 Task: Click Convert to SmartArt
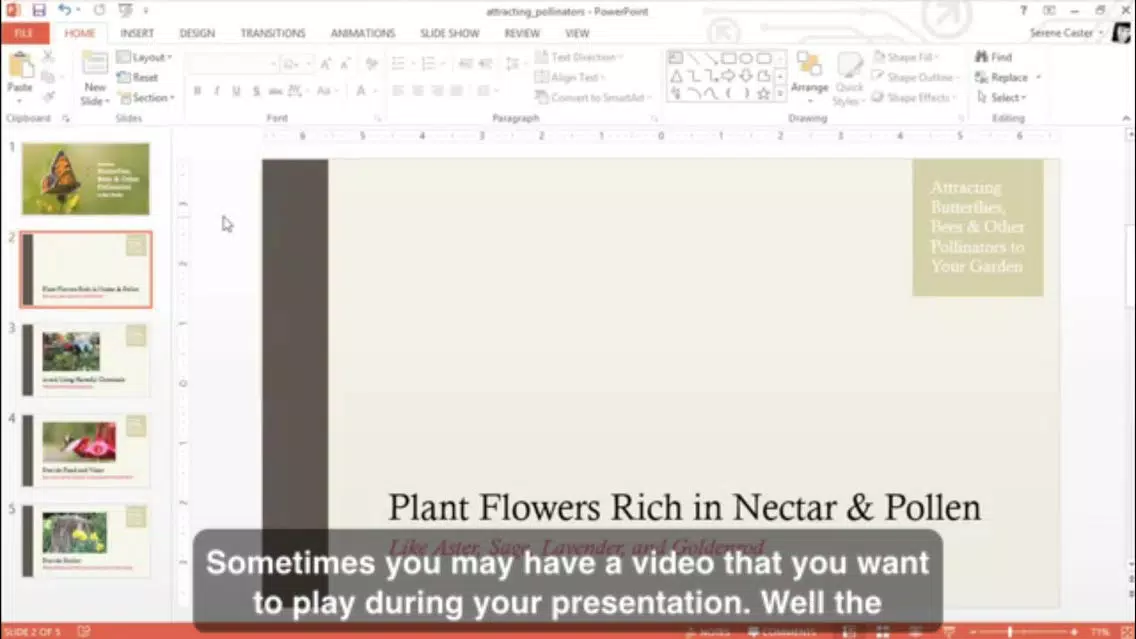click(593, 97)
